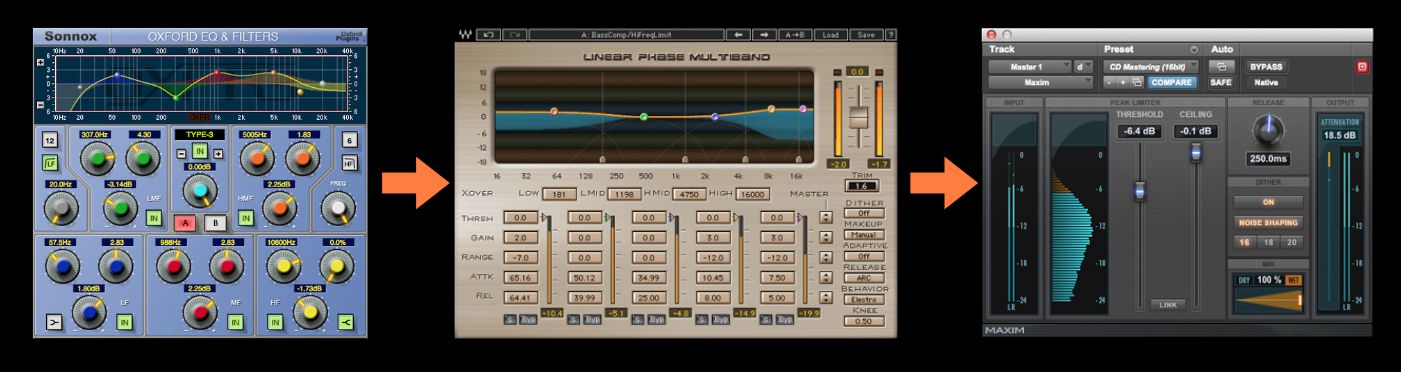Viewport: 1401px width, 372px height.
Task: Open the Preset menu arrow in Maxim
Action: click(x=1193, y=49)
